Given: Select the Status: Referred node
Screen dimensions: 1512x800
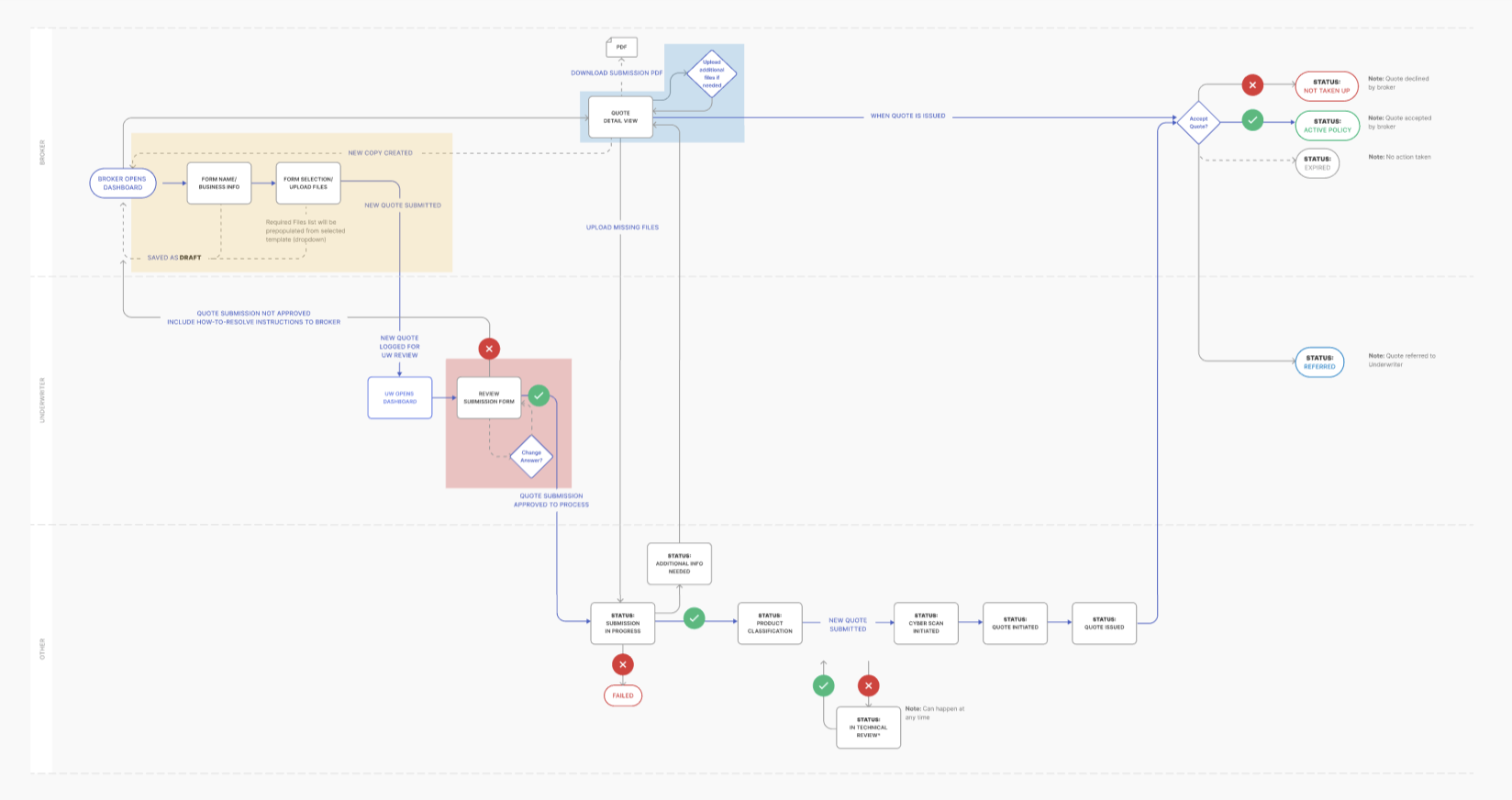Looking at the screenshot, I should pos(1319,362).
